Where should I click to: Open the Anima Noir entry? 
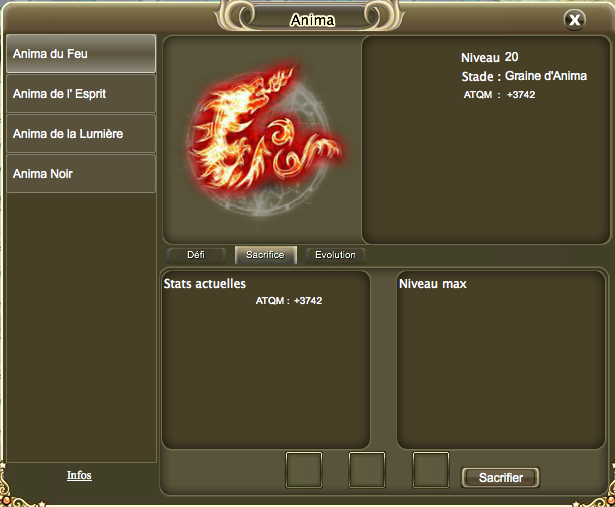point(81,174)
